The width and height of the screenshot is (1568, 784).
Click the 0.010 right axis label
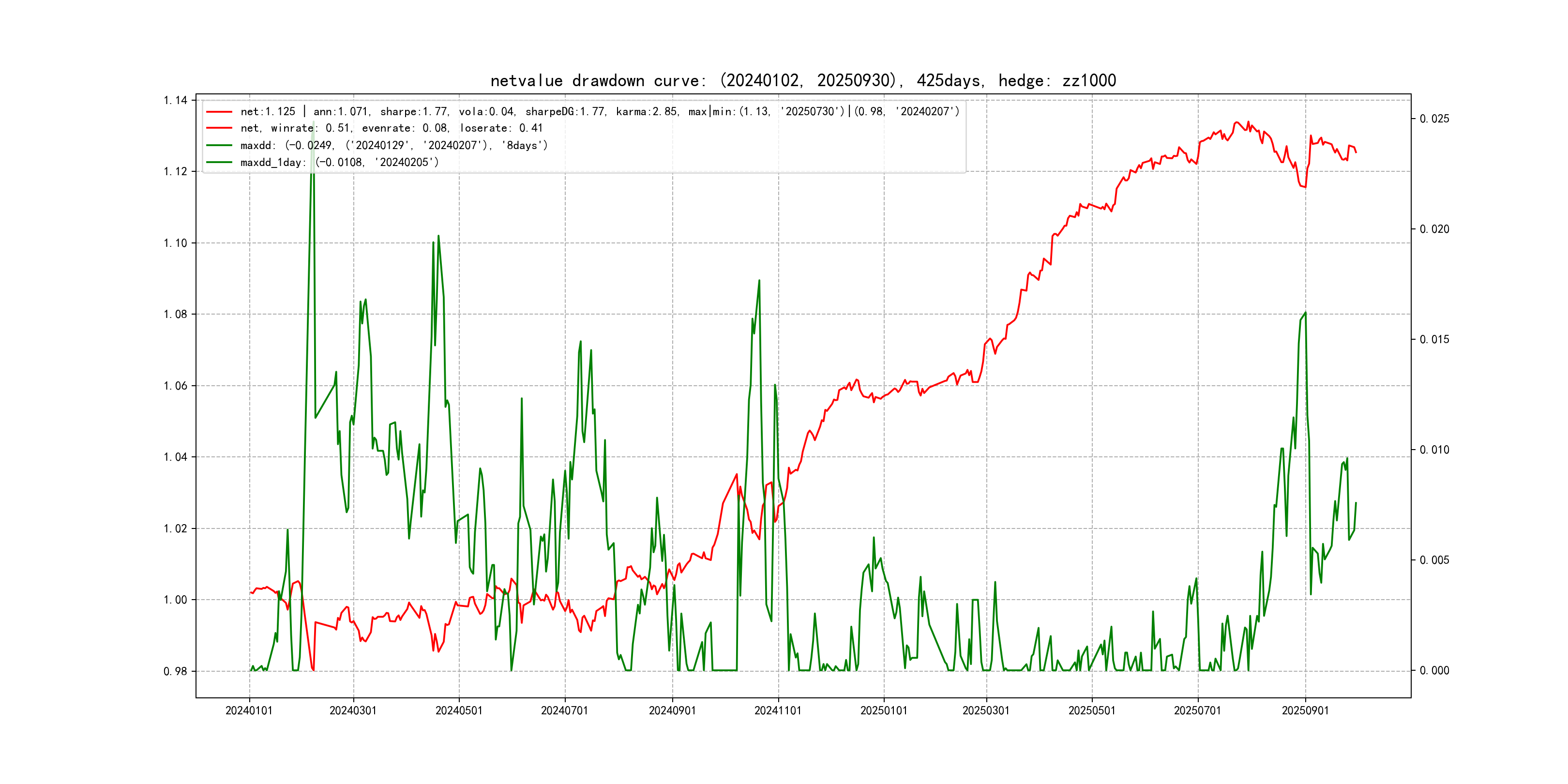1435,450
